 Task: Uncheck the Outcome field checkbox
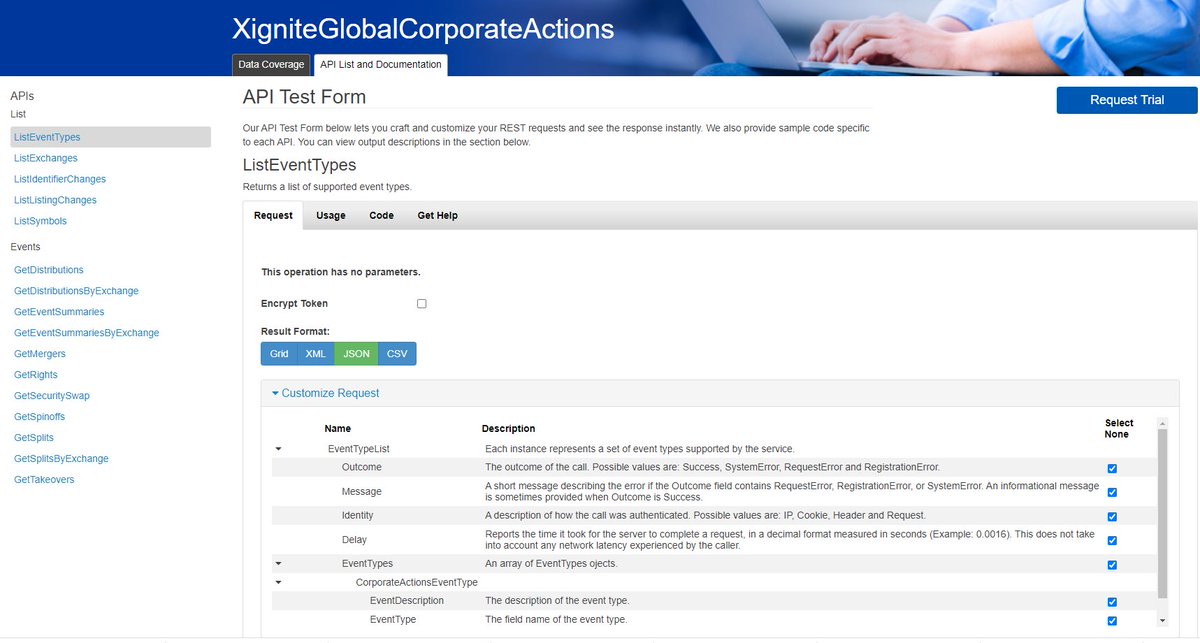pyautogui.click(x=1112, y=468)
